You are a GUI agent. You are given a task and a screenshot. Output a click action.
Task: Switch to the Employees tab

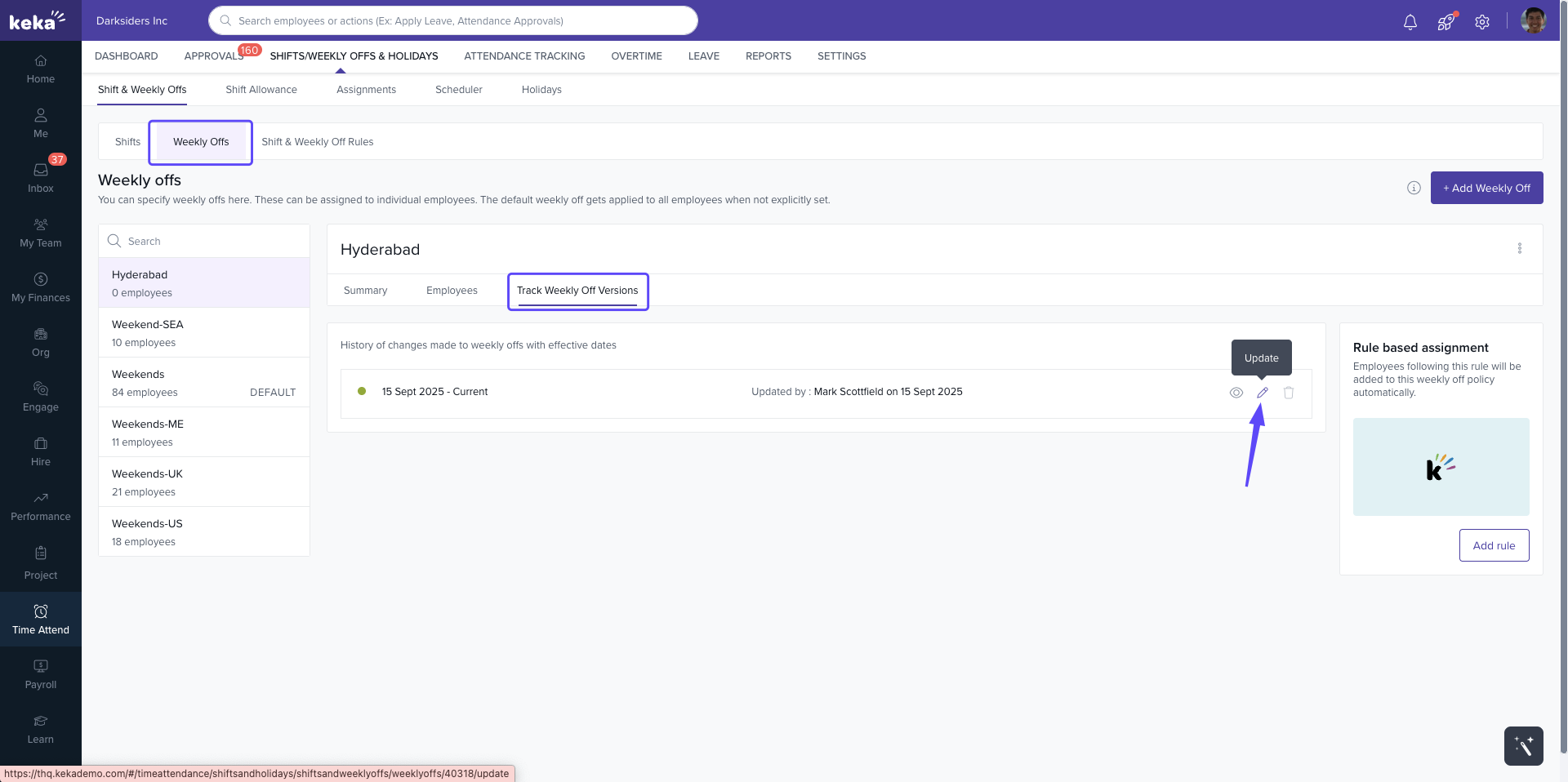pyautogui.click(x=452, y=291)
